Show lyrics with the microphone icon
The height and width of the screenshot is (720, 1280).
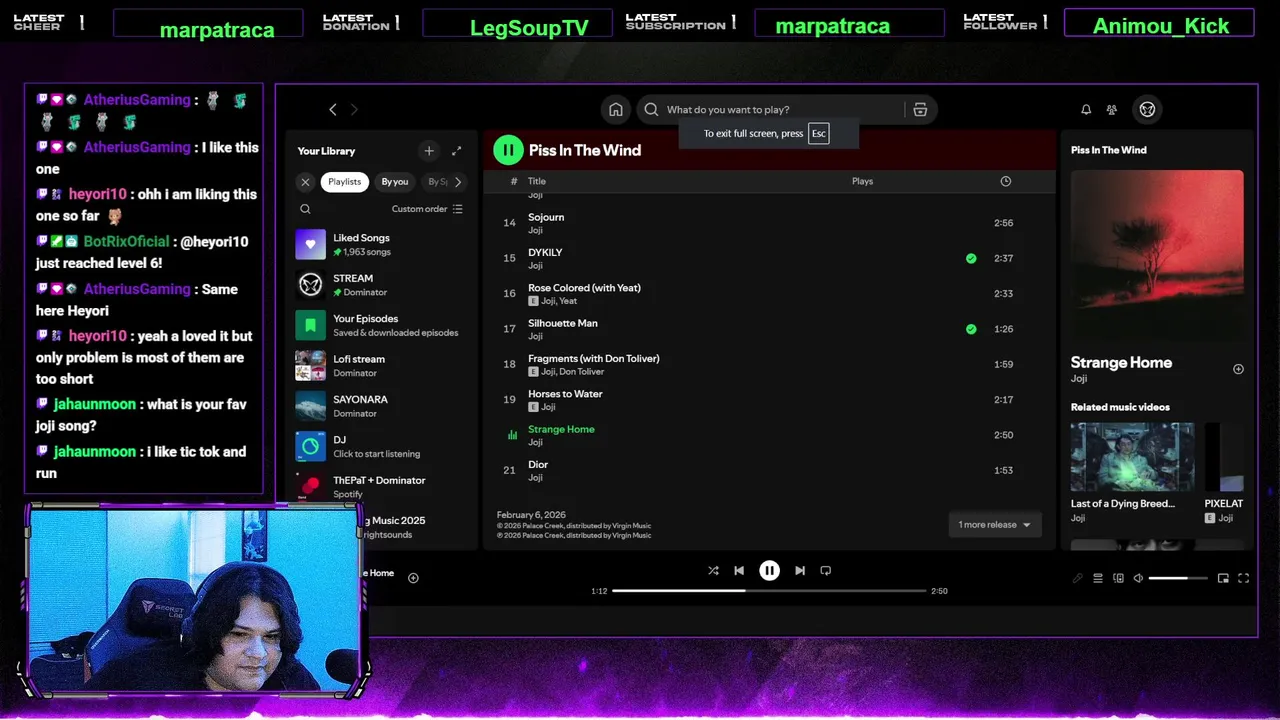(x=1077, y=578)
